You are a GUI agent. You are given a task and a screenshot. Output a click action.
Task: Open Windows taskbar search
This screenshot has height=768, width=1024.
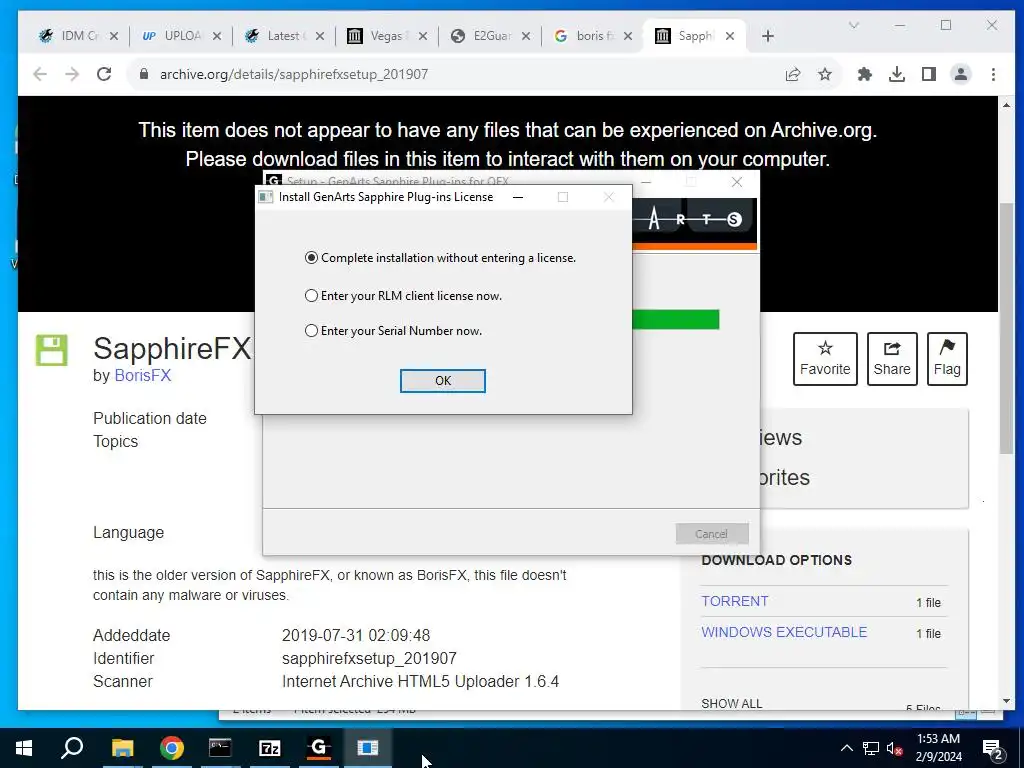tap(72, 748)
